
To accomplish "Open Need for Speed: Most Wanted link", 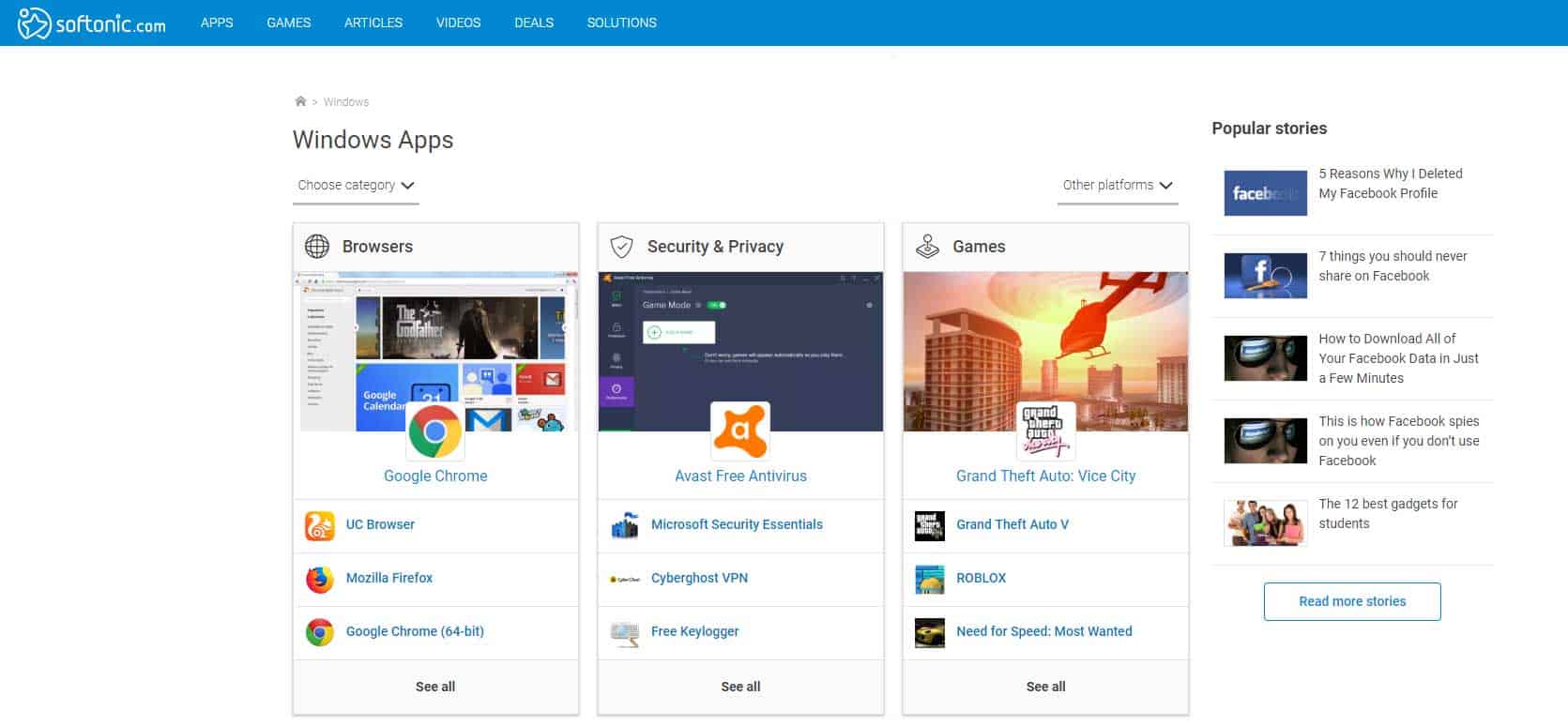I will coord(1044,631).
